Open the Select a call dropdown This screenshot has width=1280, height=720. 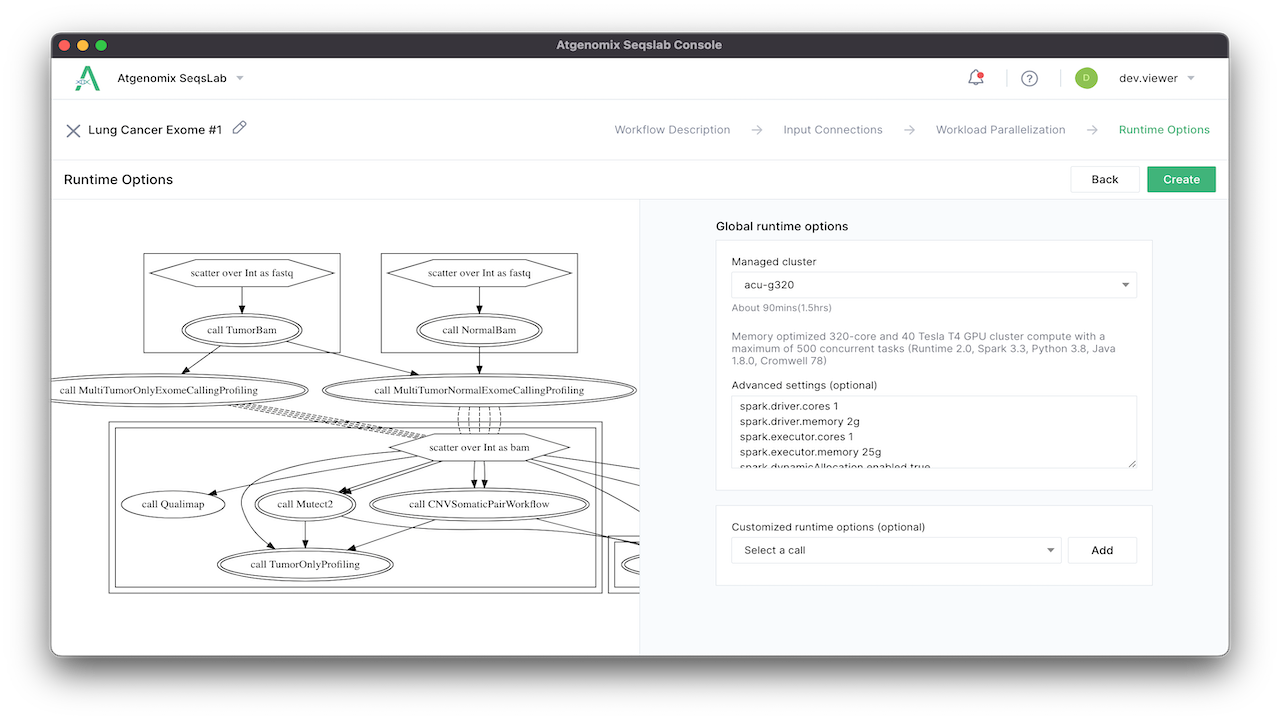tap(896, 550)
